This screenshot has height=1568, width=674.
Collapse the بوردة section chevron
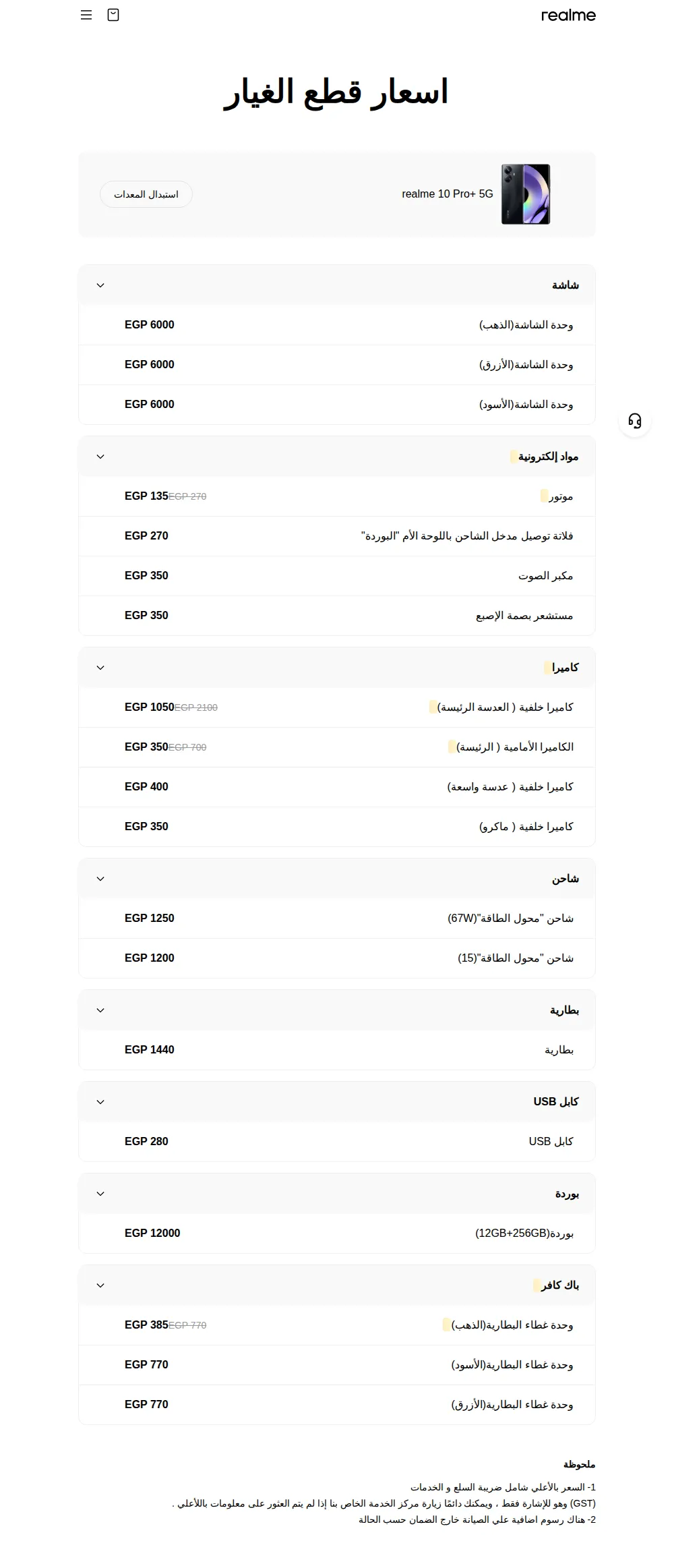[x=100, y=1194]
